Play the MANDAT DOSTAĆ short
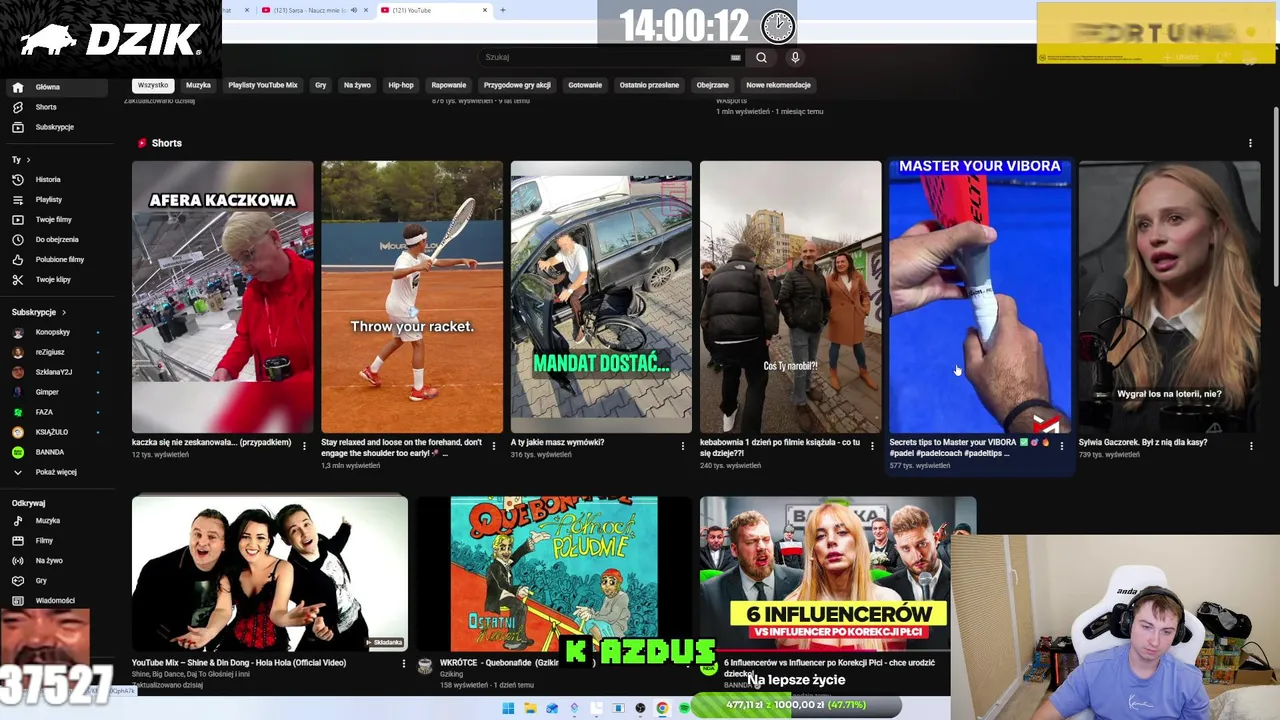This screenshot has width=1280, height=720. (601, 297)
